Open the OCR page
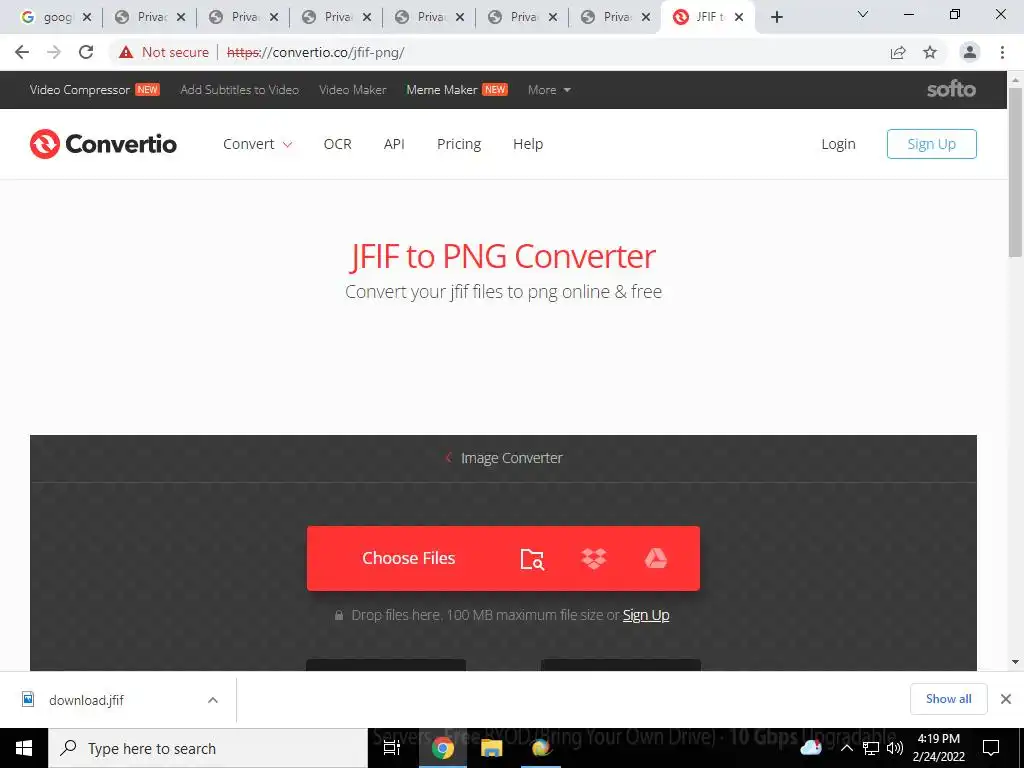Viewport: 1024px width, 768px height. [x=338, y=144]
